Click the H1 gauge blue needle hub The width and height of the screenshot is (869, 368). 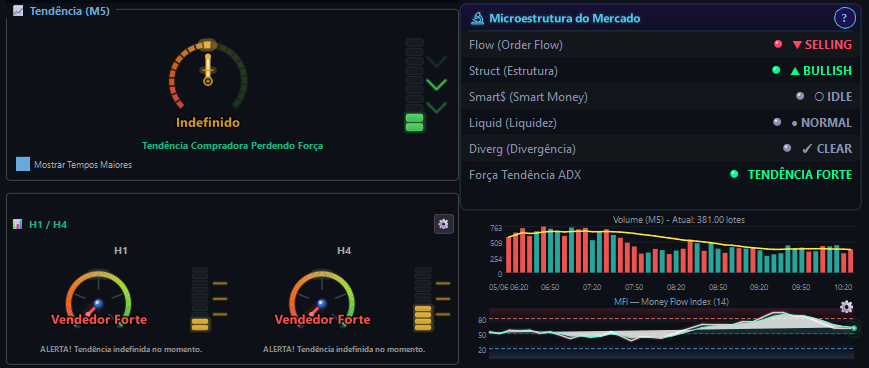pos(99,303)
